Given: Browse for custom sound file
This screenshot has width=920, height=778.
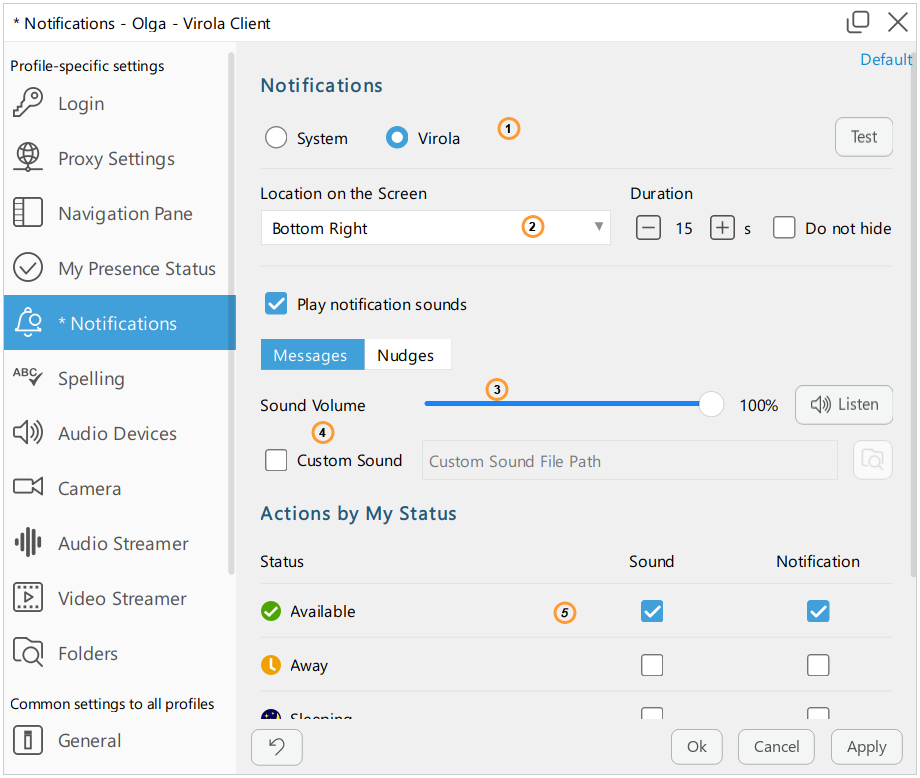Looking at the screenshot, I should [x=872, y=460].
